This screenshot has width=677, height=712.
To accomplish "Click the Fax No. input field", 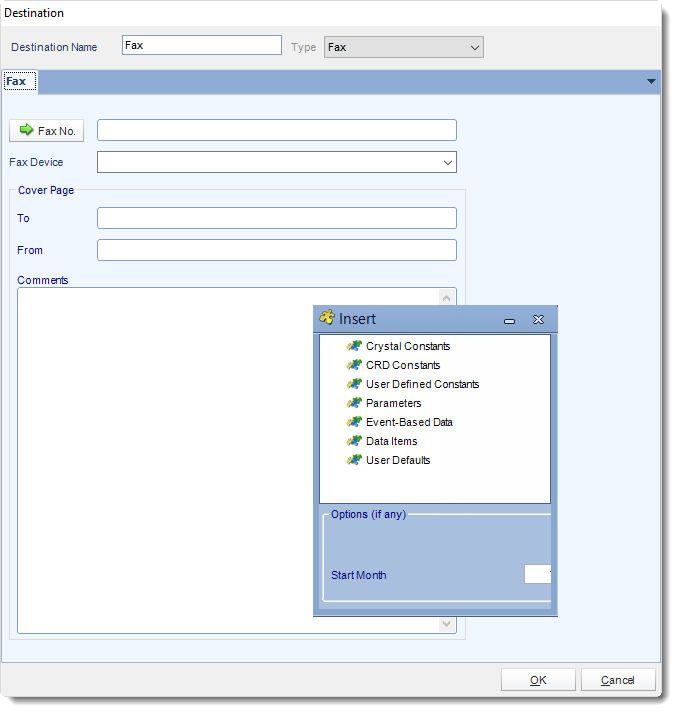I will coord(277,130).
